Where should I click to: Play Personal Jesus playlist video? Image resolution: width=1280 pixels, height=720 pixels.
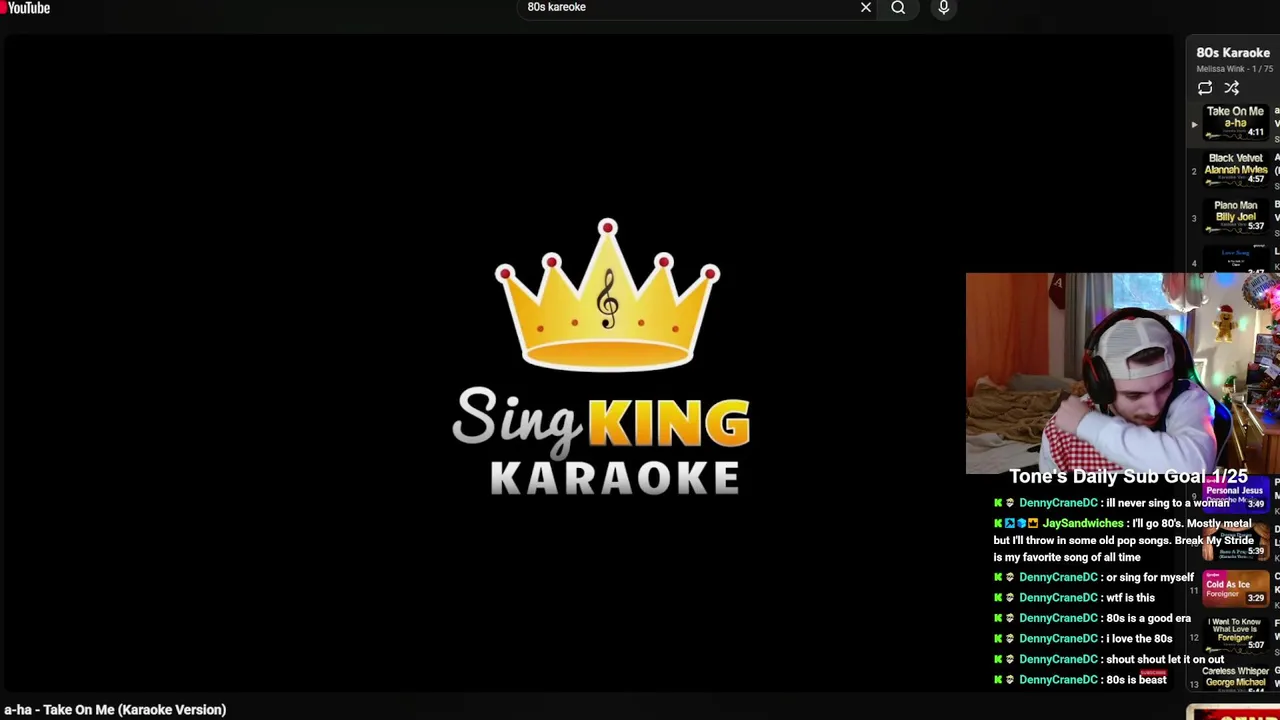point(1235,495)
